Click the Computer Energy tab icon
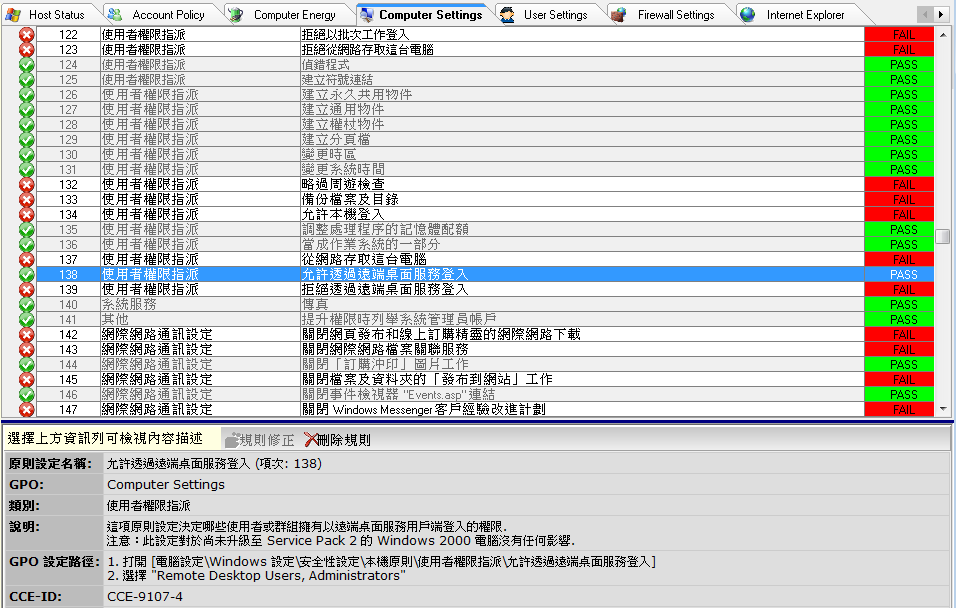 point(236,15)
